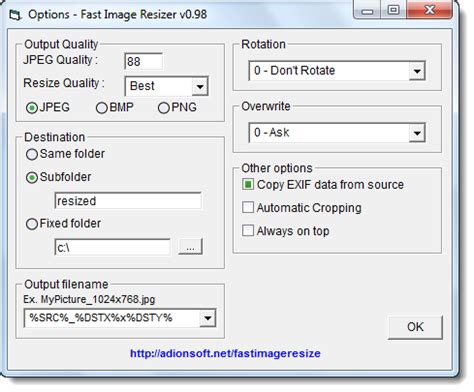Click the Fast Image Resizer title bar icon
The height and width of the screenshot is (392, 474).
(x=15, y=15)
